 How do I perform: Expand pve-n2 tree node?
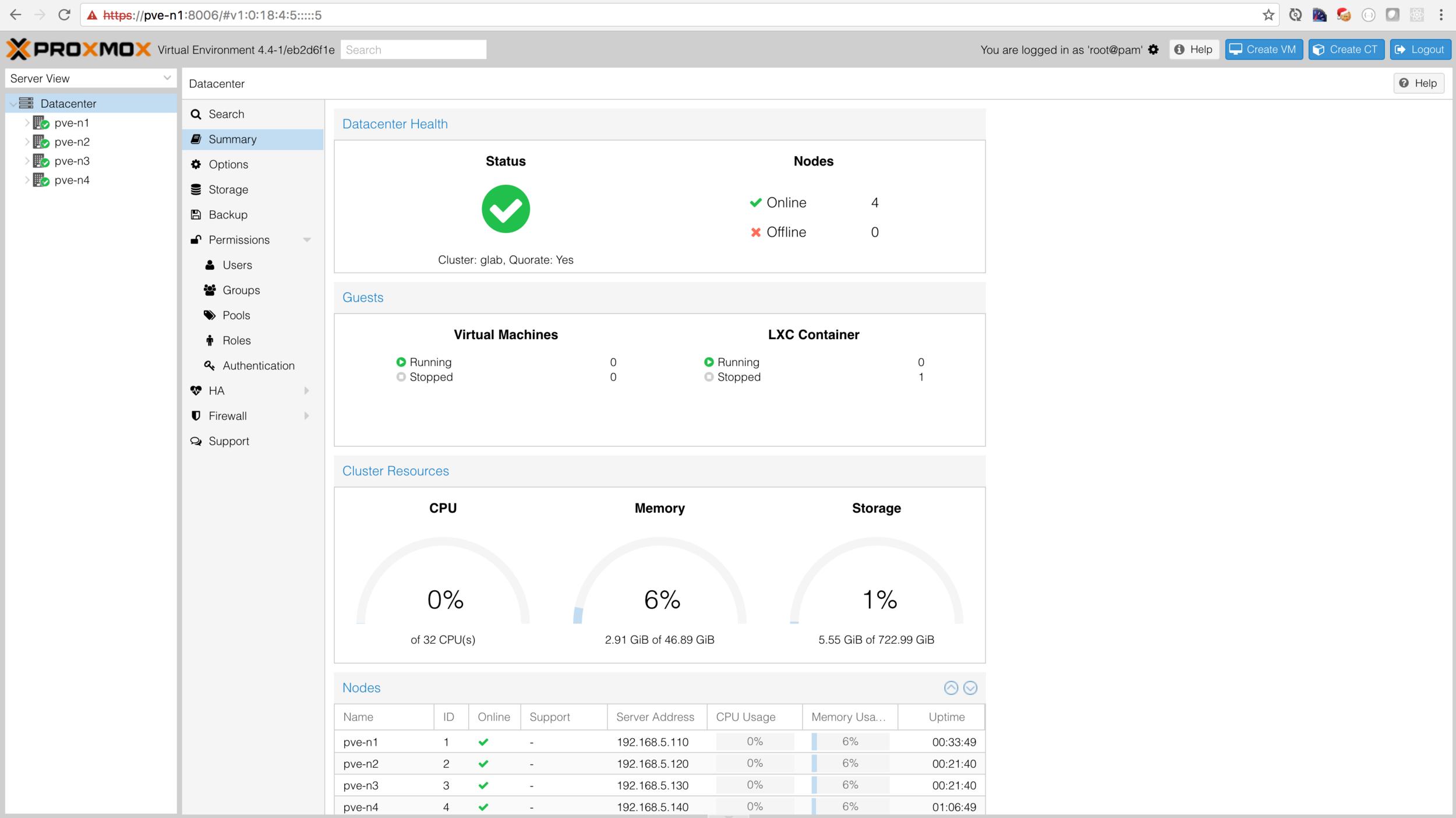[26, 142]
